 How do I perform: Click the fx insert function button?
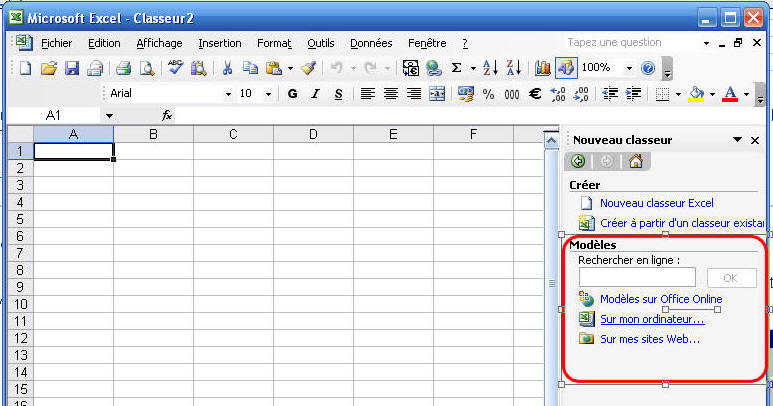[x=167, y=116]
